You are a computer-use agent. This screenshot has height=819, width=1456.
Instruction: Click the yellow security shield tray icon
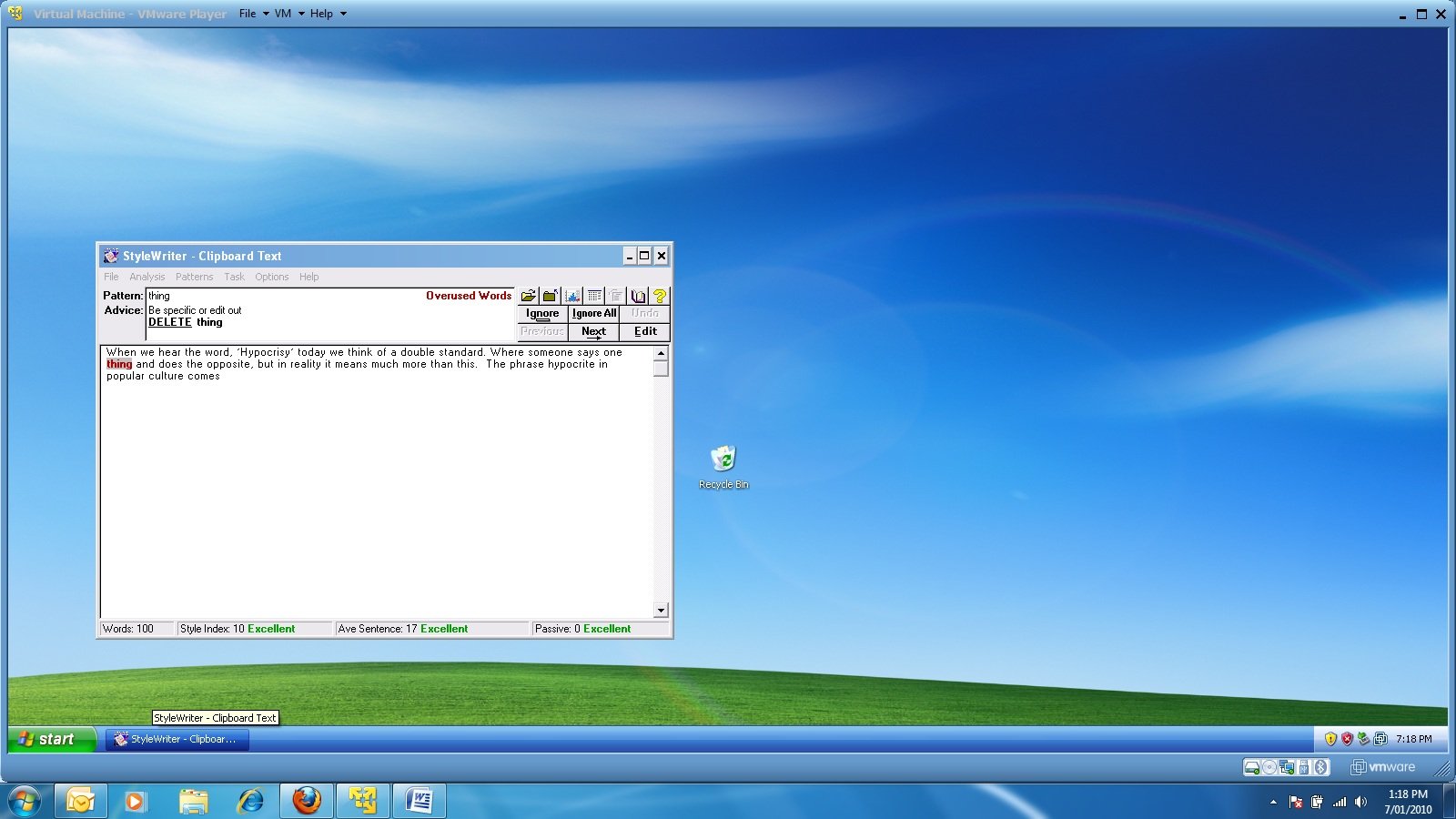tap(1330, 739)
